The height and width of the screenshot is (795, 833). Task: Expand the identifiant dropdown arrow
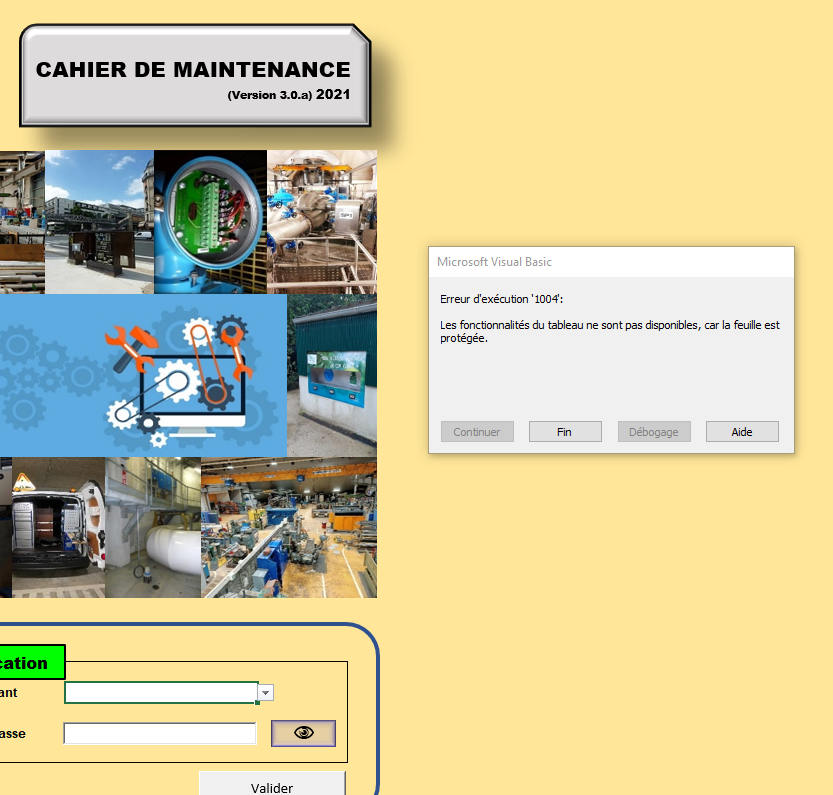266,692
